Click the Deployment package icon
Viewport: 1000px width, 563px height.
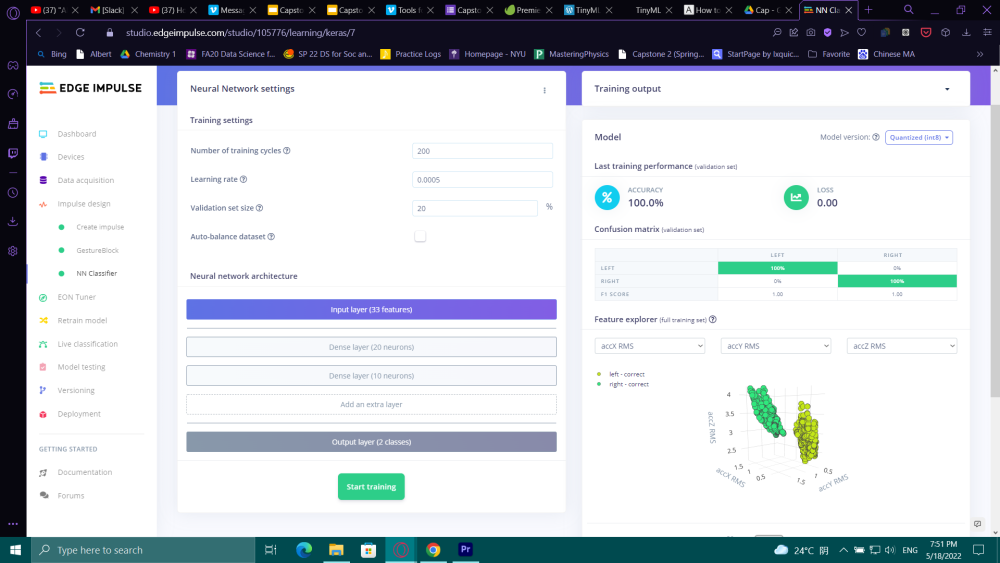(x=43, y=414)
